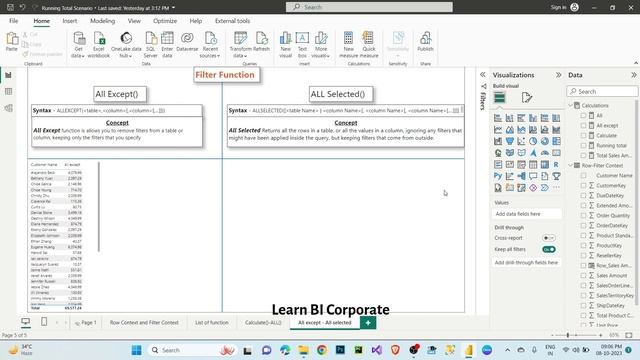Click the customer table visual scrollbar
This screenshot has height=360, width=640.
pyautogui.click(x=99, y=207)
